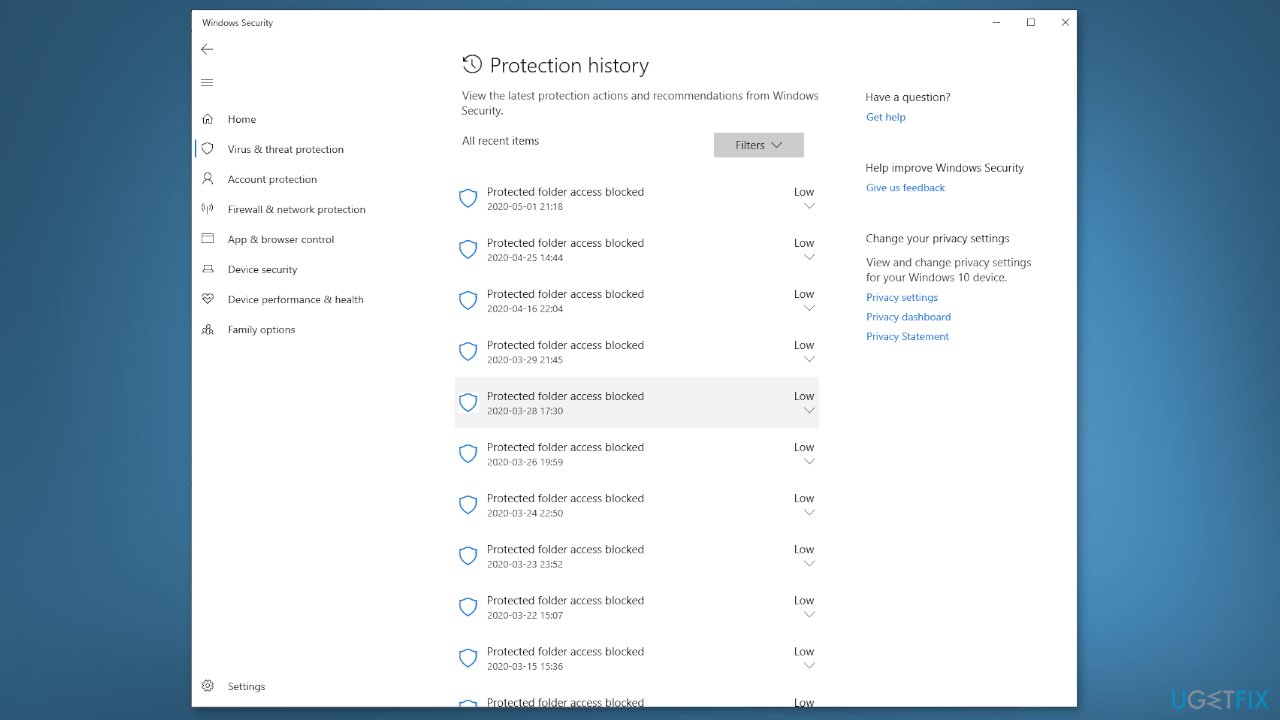Click the Family options icon
This screenshot has height=720, width=1280.
click(207, 329)
